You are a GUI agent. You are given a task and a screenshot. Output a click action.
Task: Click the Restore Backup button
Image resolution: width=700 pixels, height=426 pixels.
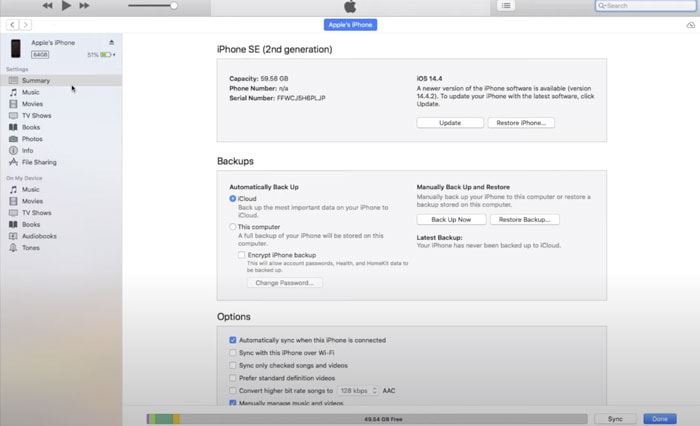pos(525,220)
